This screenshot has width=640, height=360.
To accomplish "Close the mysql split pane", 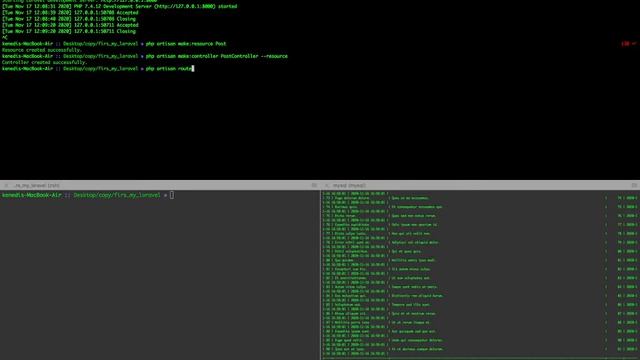I will (x=327, y=185).
